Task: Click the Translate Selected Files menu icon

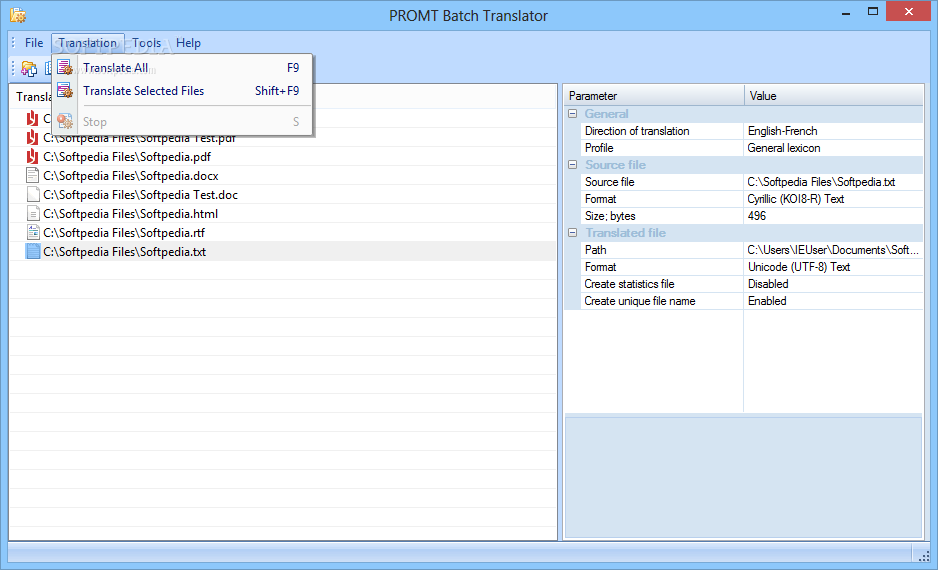Action: (x=65, y=91)
